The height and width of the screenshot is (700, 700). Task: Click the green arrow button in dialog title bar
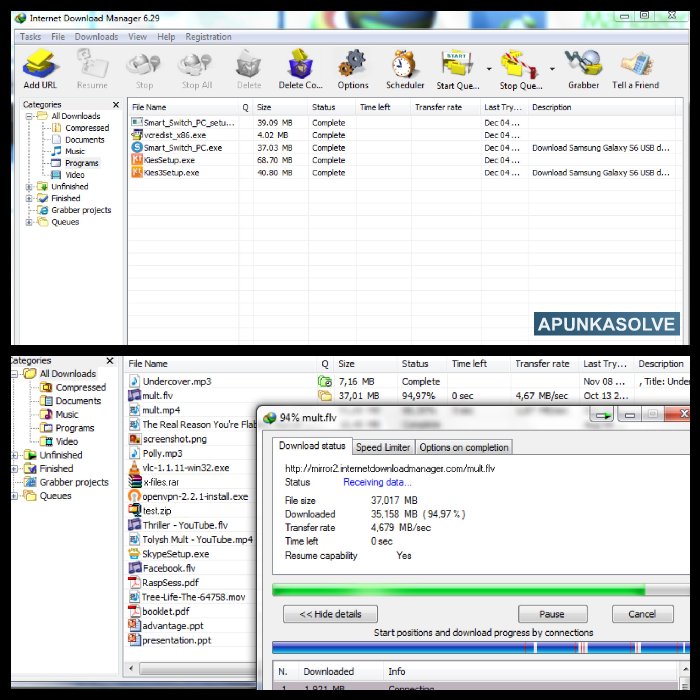(x=603, y=416)
